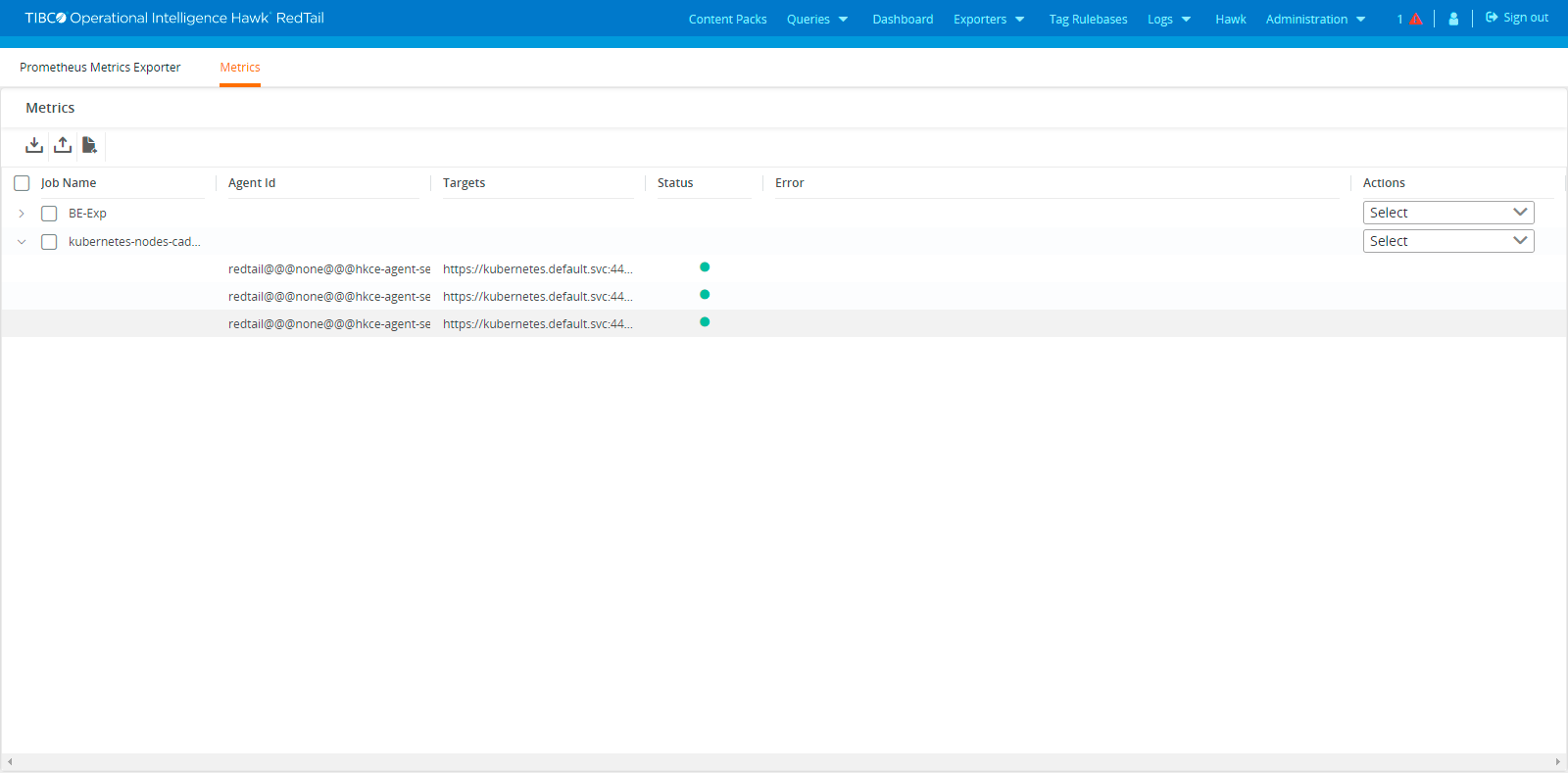This screenshot has width=1568, height=773.
Task: Go to Content Packs page
Action: [x=727, y=19]
